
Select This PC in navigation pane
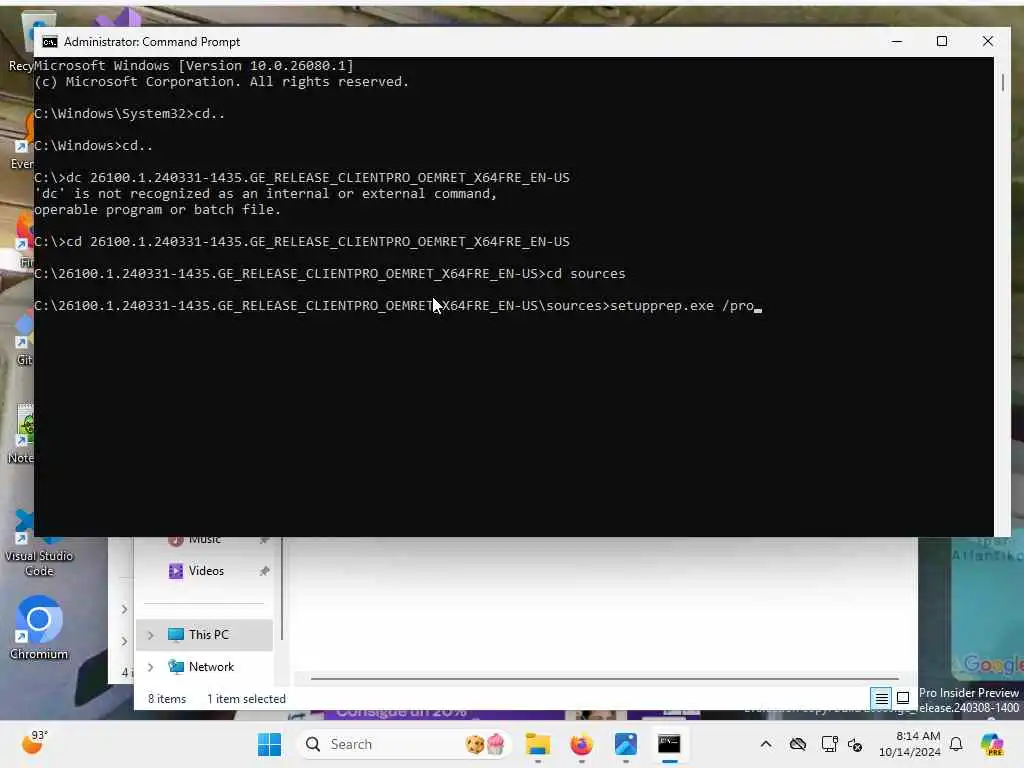click(x=204, y=635)
